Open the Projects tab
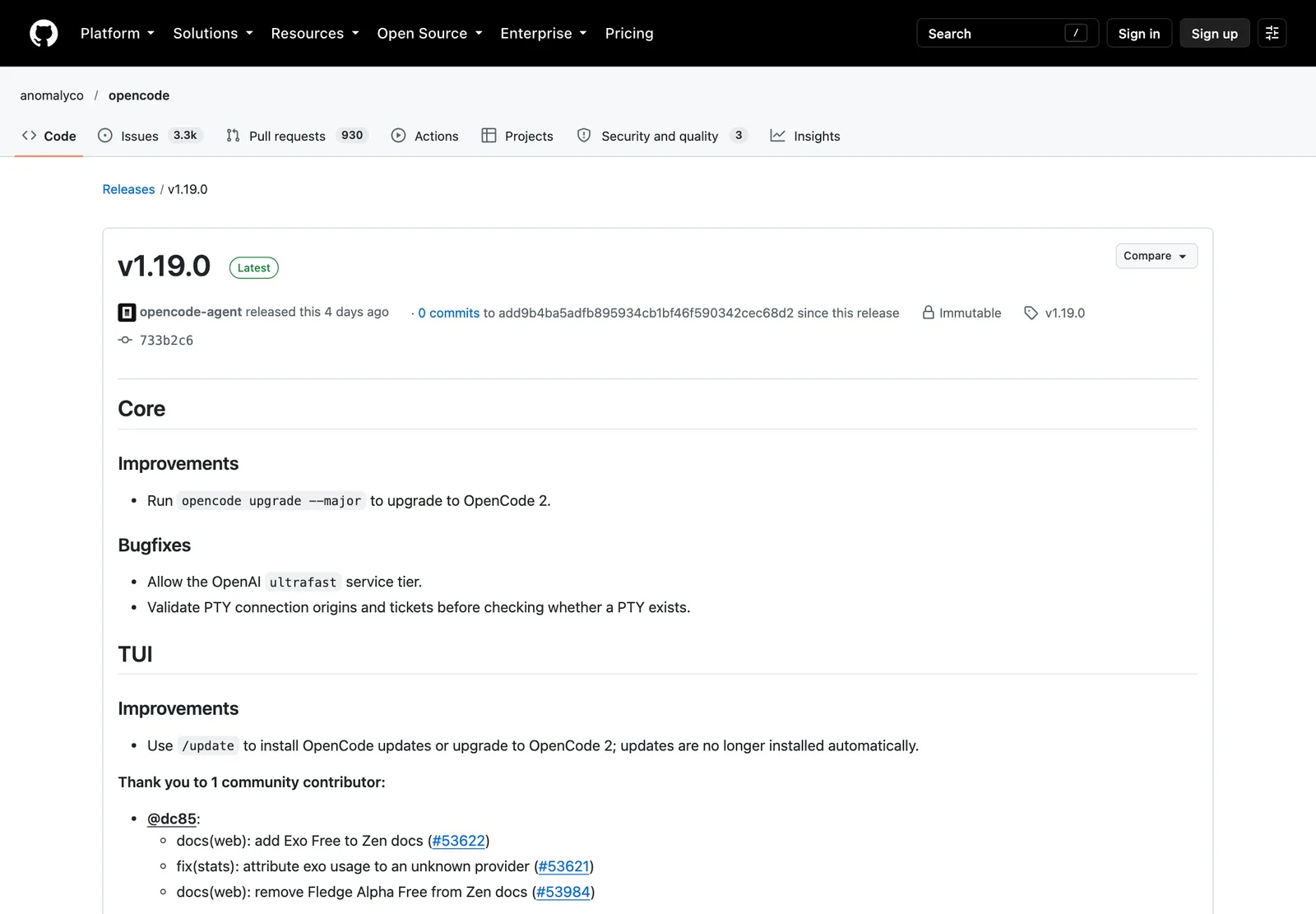 (x=517, y=136)
